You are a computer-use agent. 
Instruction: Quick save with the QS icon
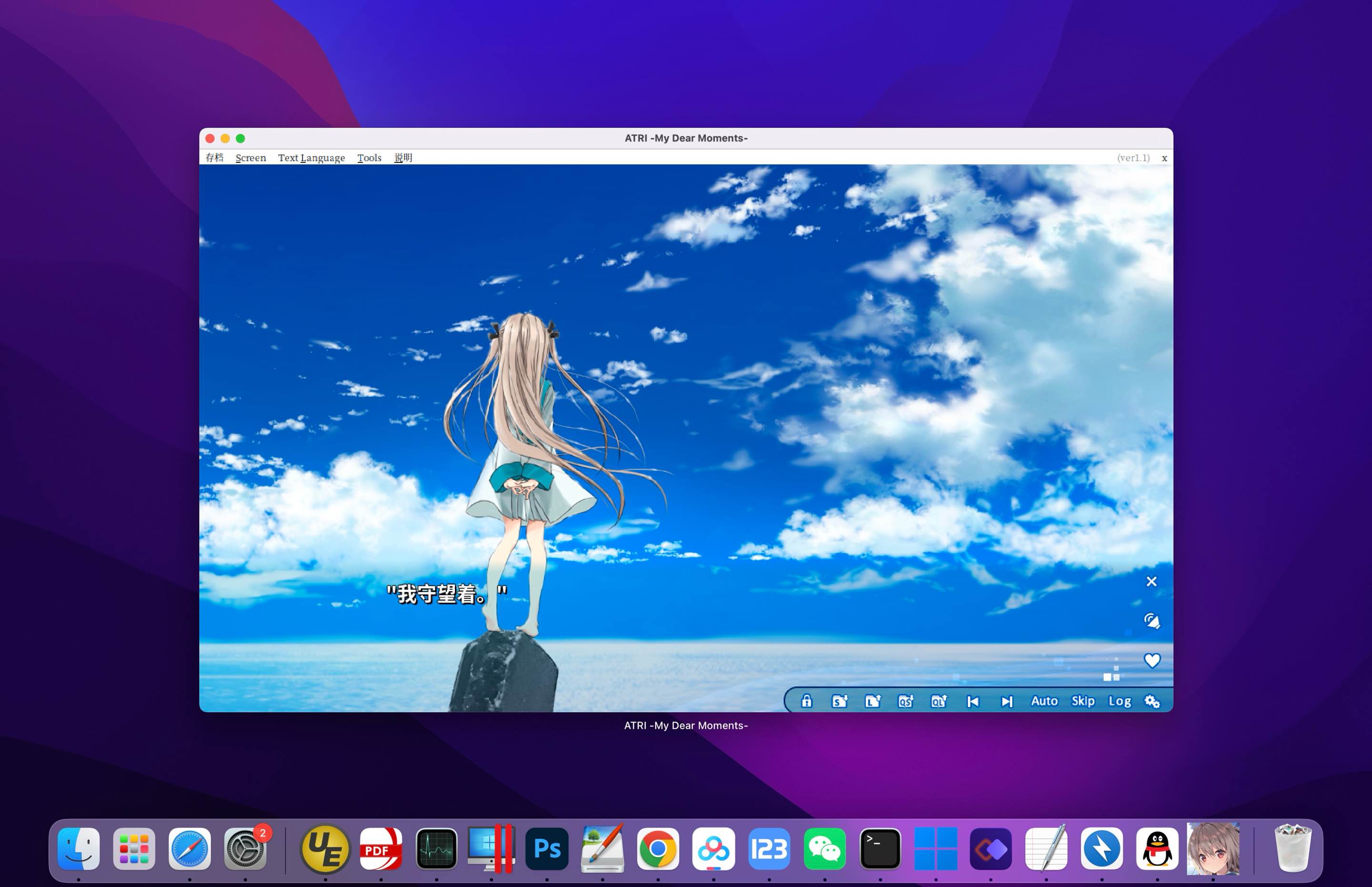click(906, 701)
